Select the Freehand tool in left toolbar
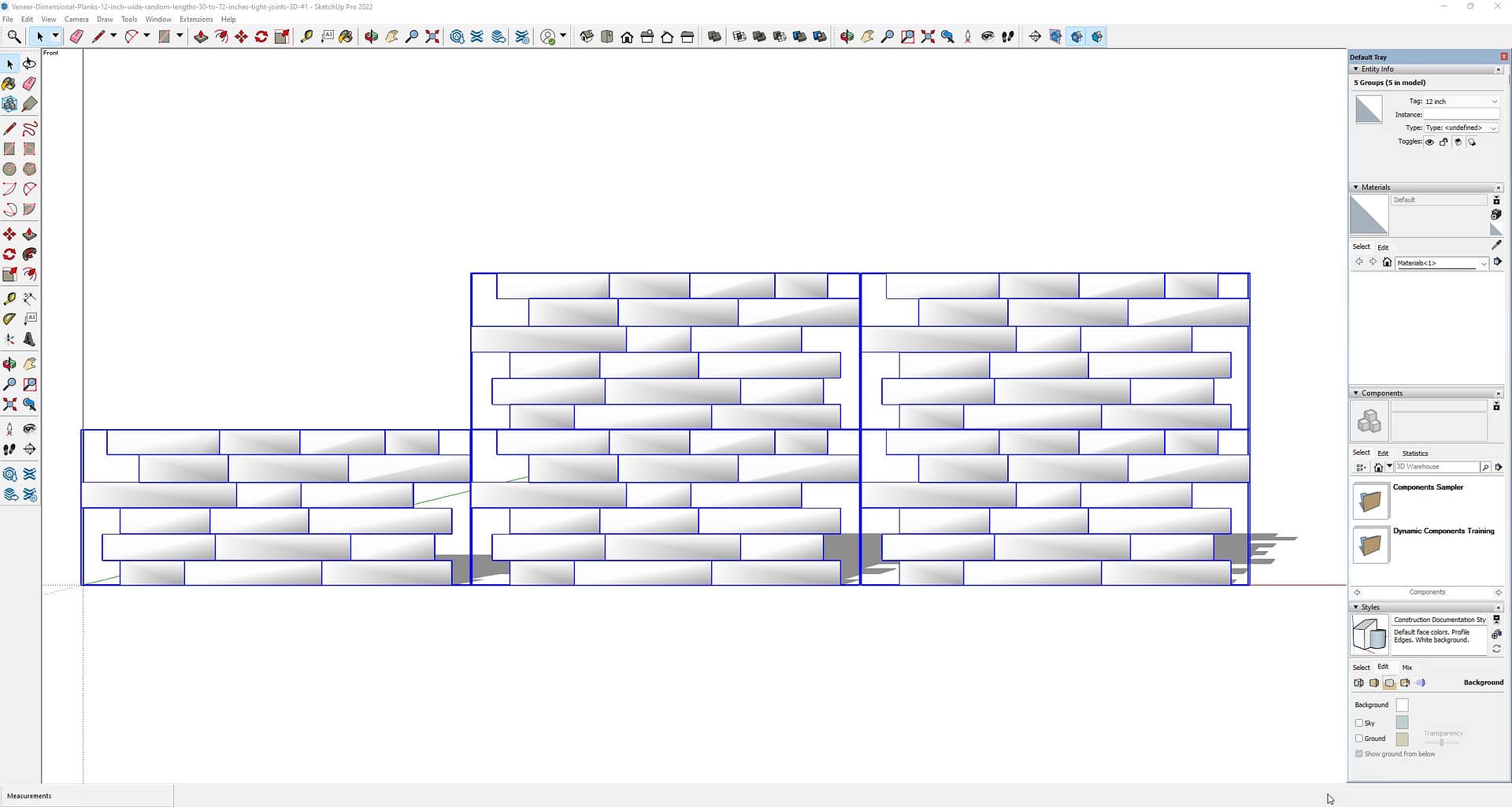 [x=29, y=128]
